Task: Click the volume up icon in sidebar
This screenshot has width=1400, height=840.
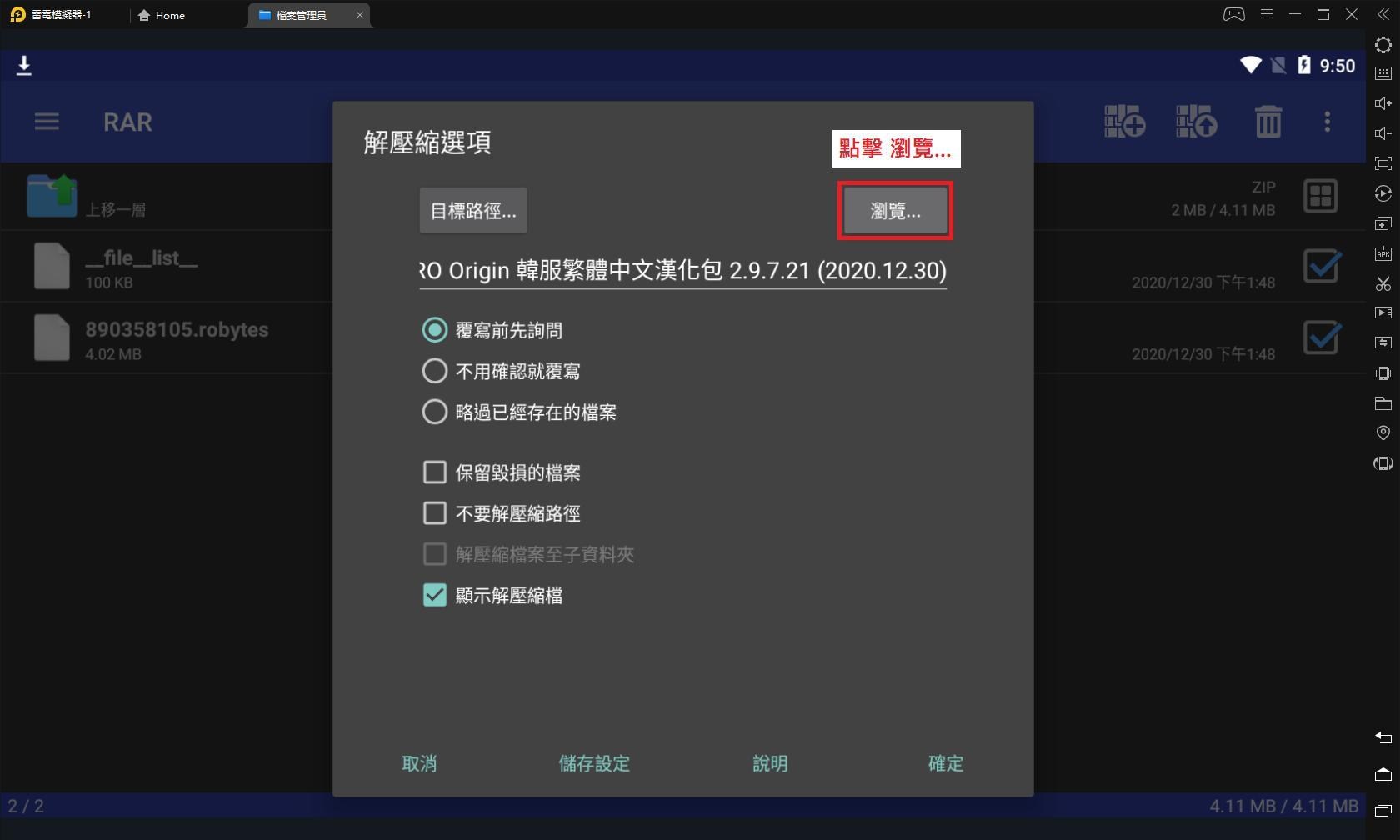Action: click(x=1382, y=103)
